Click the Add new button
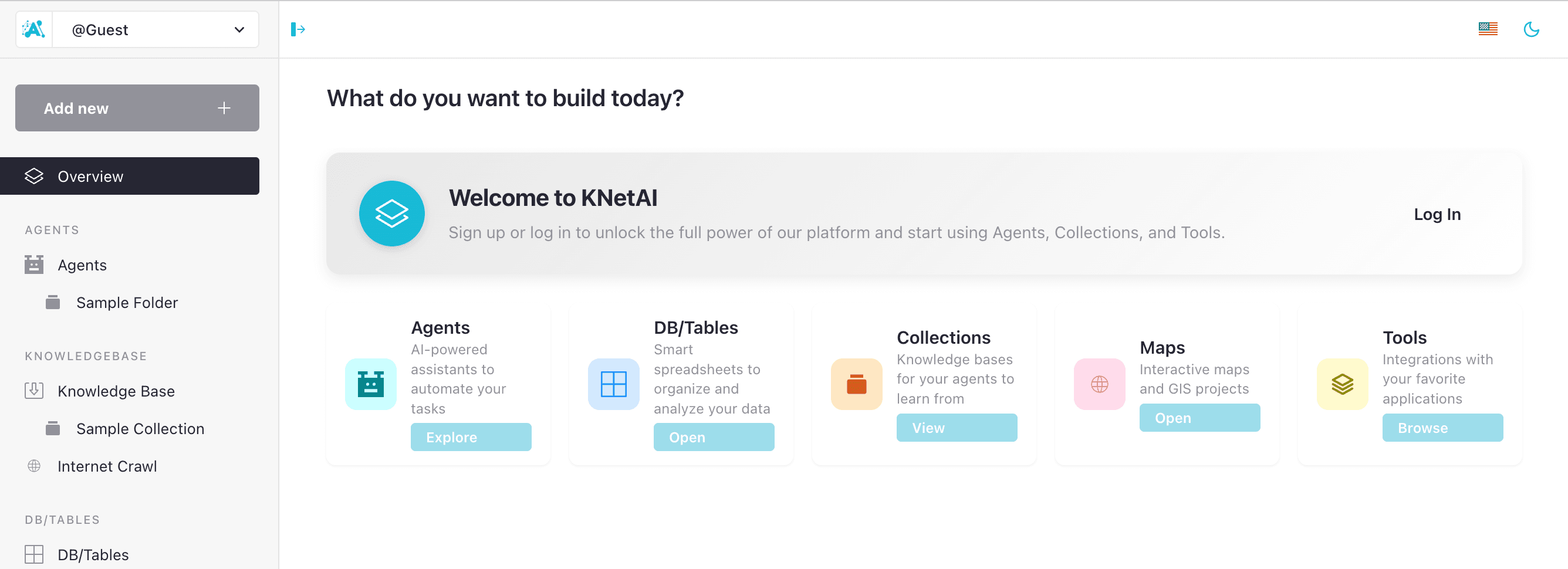Screen dimensions: 1568x569 click(x=137, y=108)
